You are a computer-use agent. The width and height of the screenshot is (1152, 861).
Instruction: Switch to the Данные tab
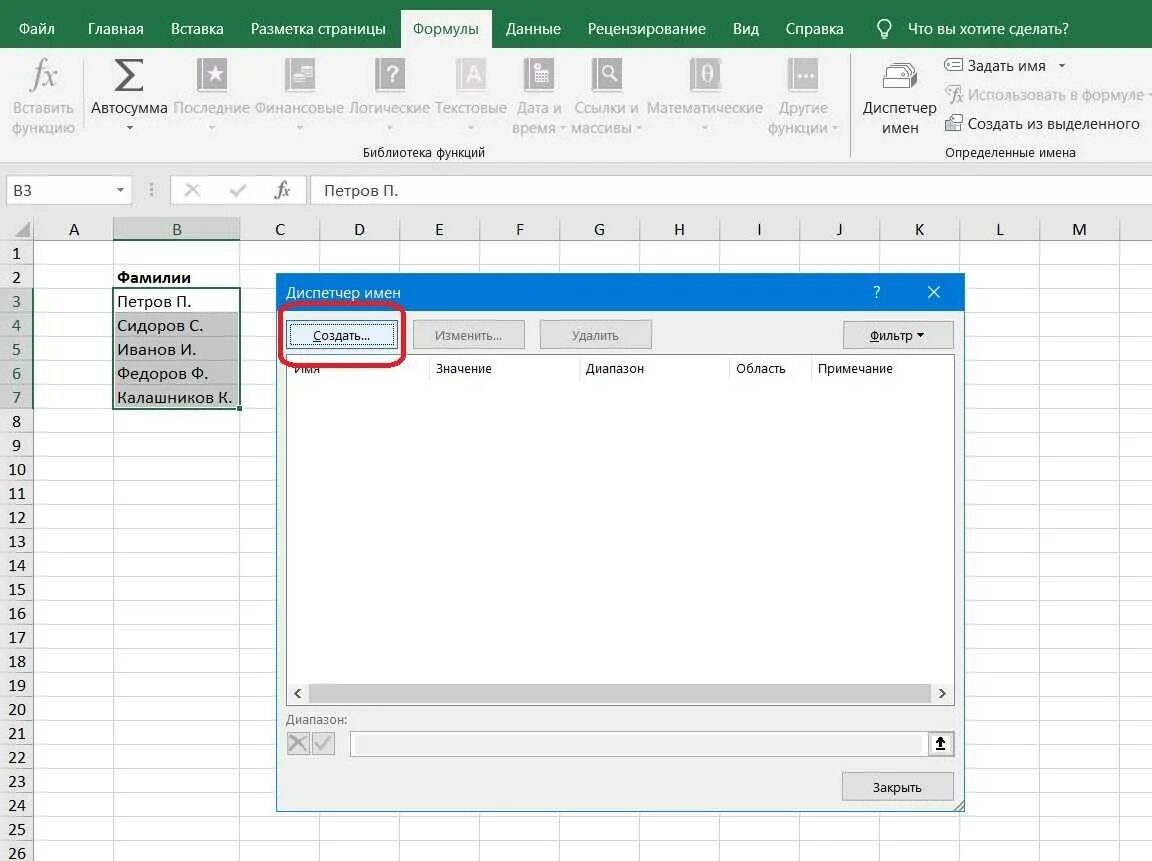click(x=533, y=29)
